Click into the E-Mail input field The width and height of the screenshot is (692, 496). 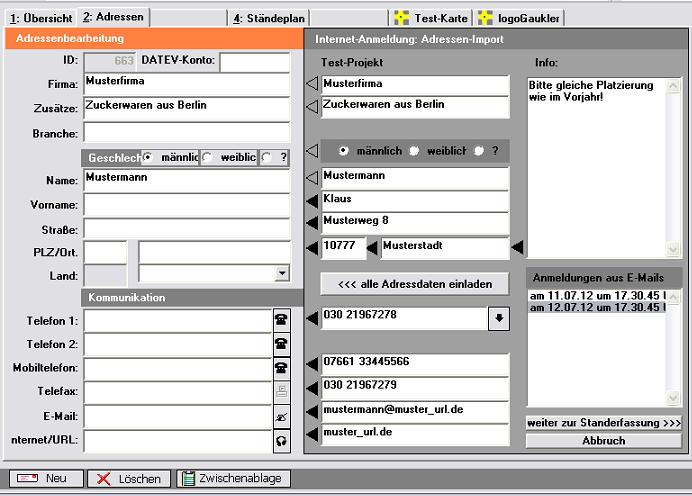coord(178,417)
